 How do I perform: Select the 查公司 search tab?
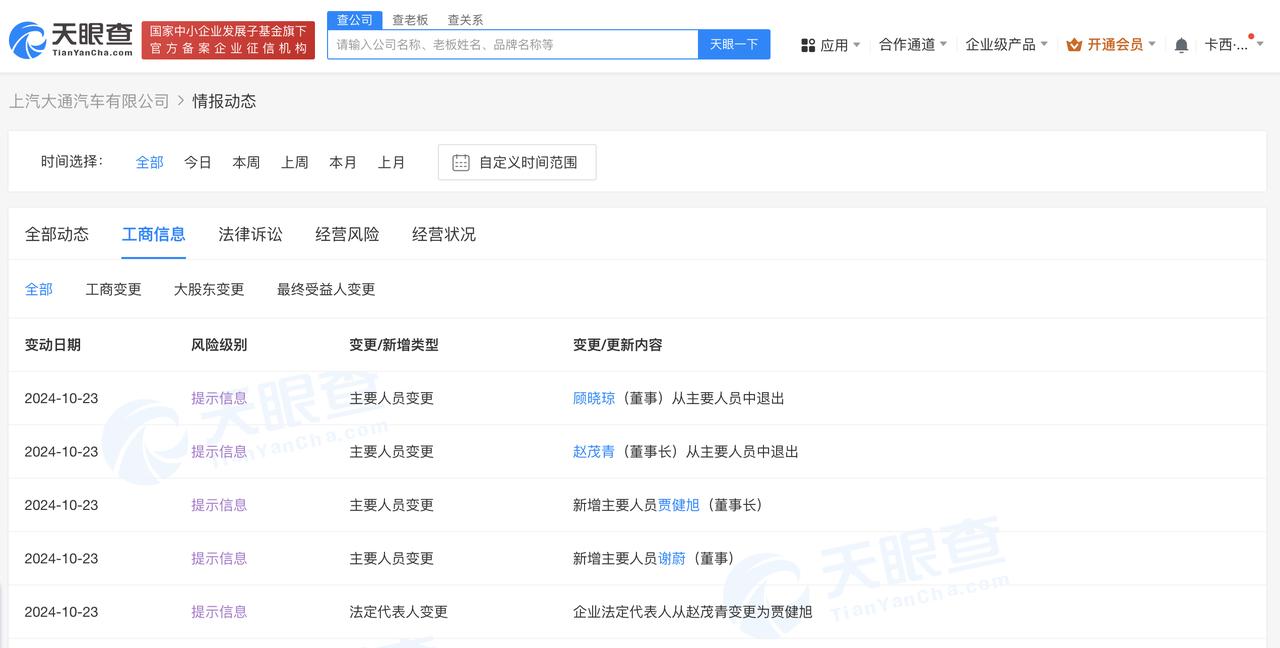pyautogui.click(x=354, y=20)
